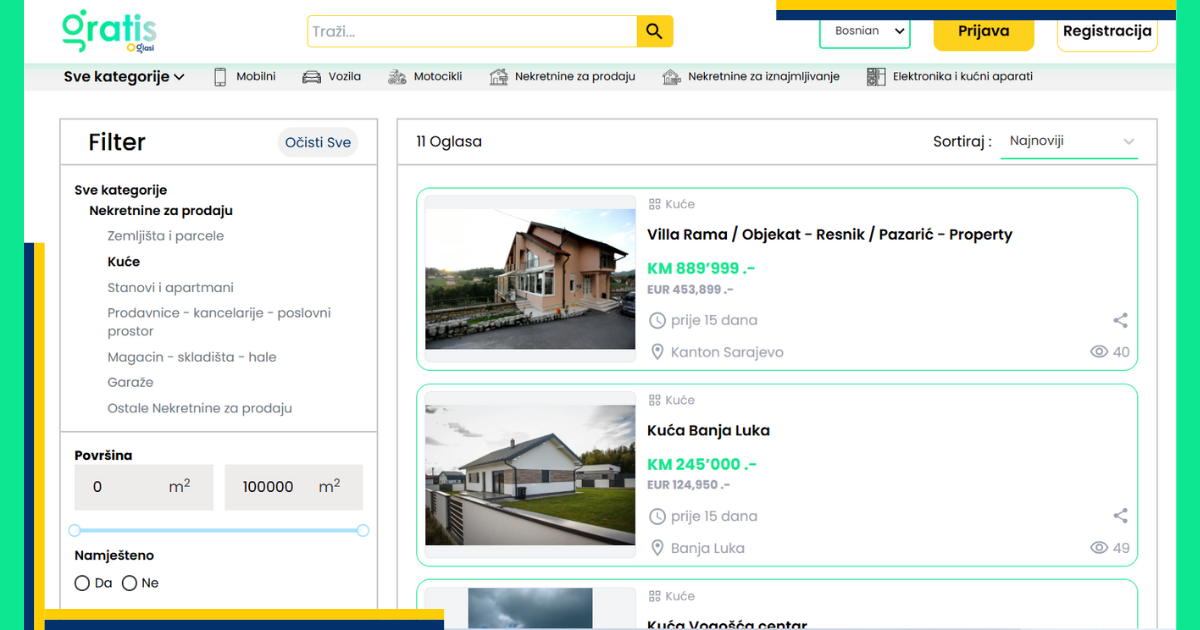Screen dimensions: 1200x630
Task: Filter by Garaže
Action: 131,382
